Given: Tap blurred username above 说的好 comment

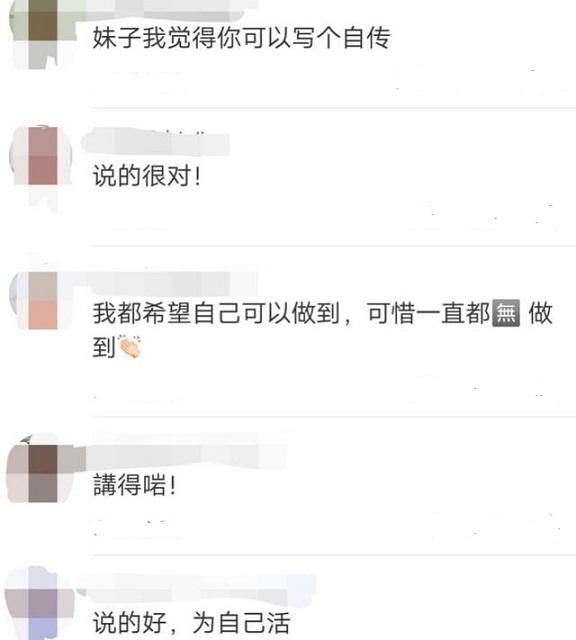Looking at the screenshot, I should [x=196, y=588].
